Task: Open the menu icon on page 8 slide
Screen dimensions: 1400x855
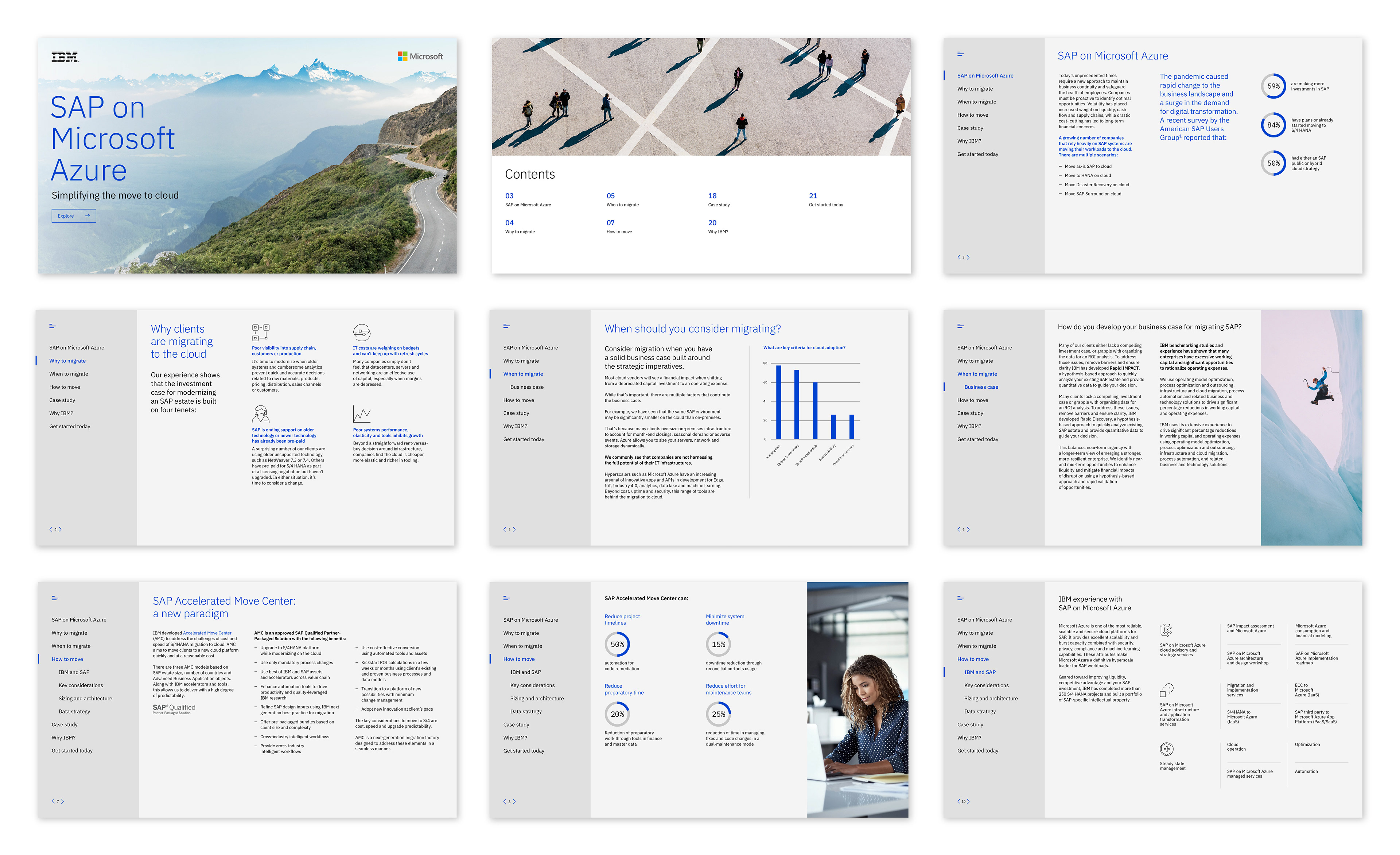Action: click(506, 598)
